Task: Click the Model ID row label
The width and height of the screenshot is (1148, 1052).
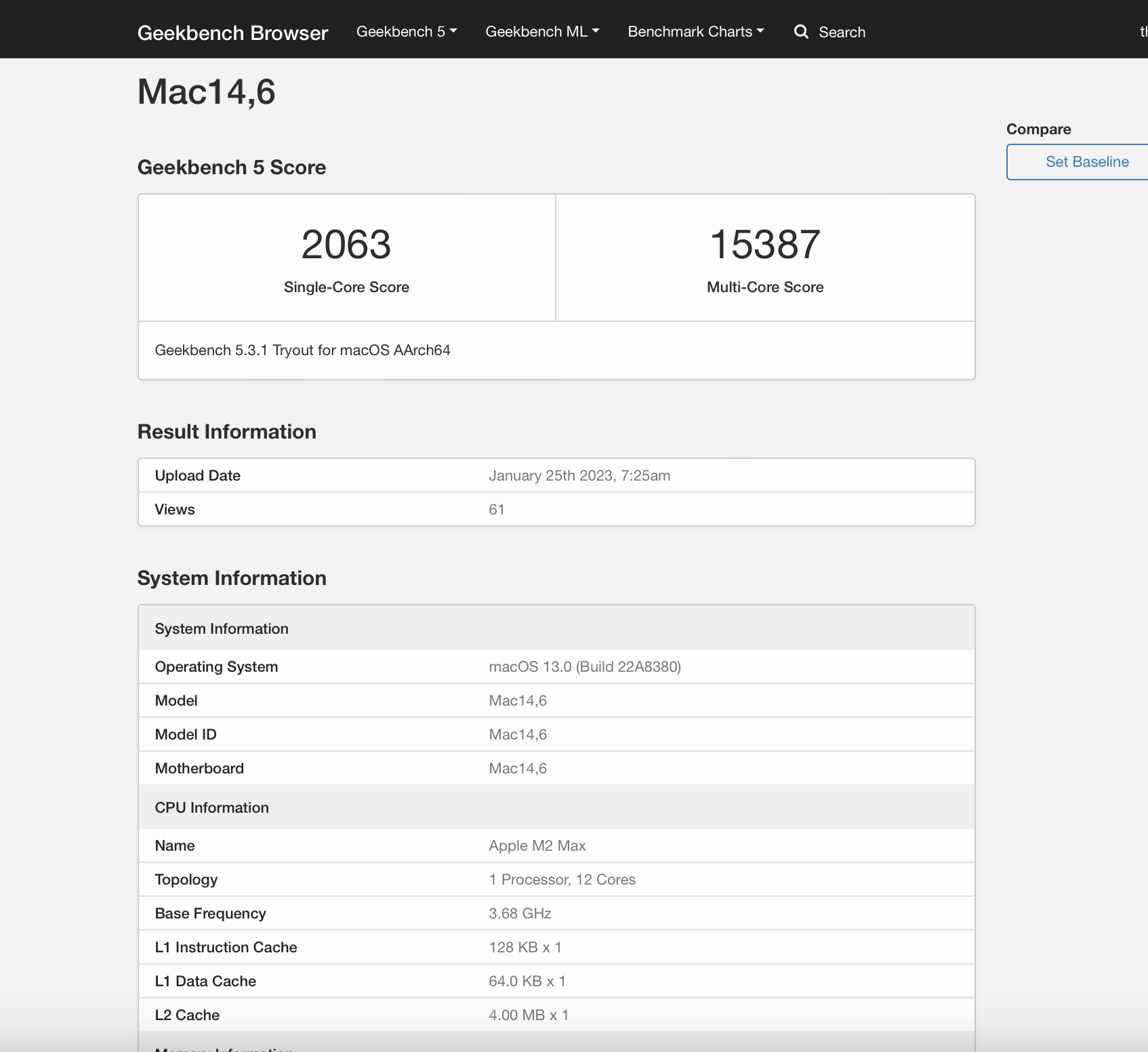Action: pyautogui.click(x=186, y=735)
